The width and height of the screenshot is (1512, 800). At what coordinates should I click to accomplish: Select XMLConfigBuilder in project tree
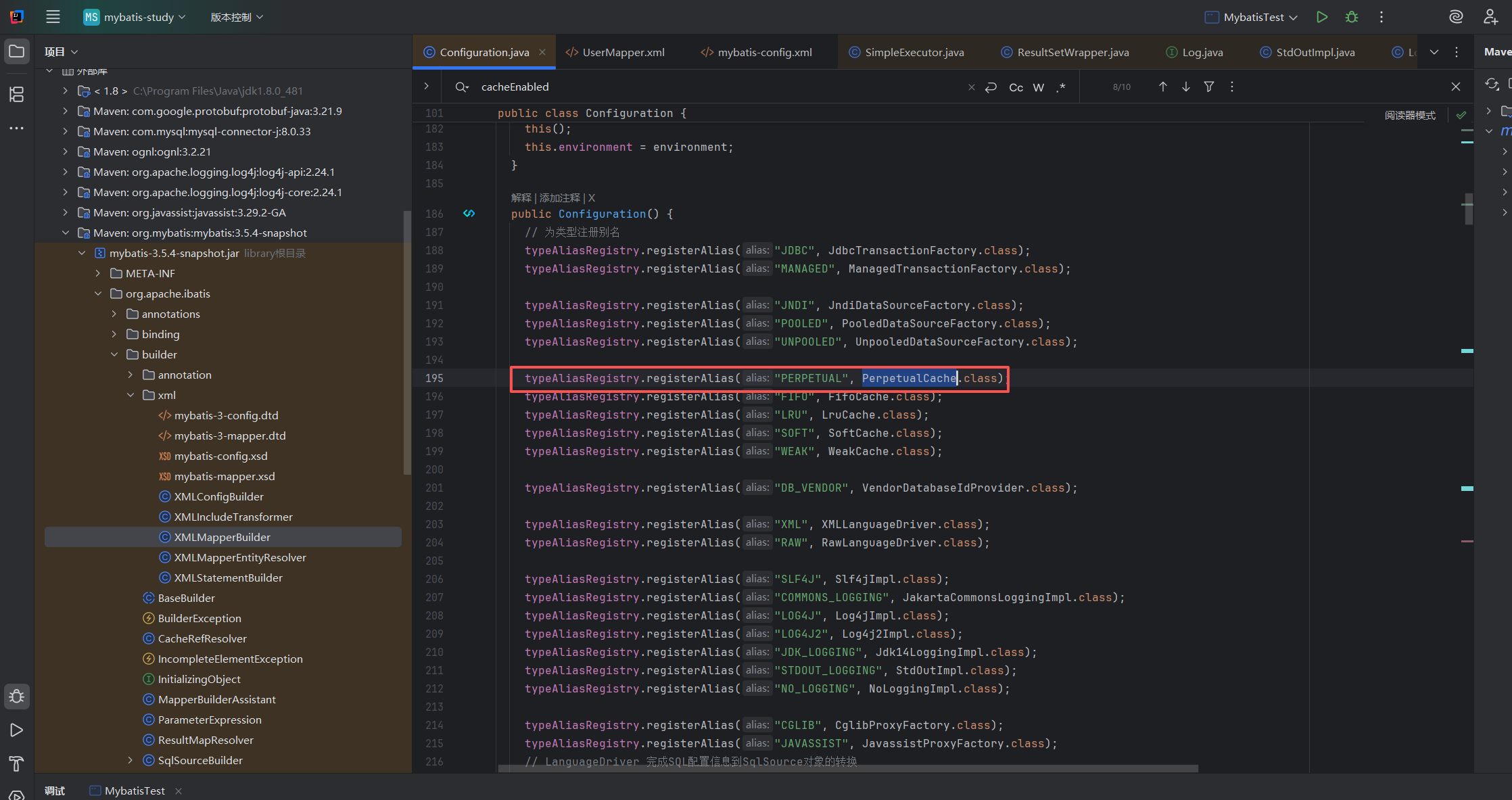[219, 496]
